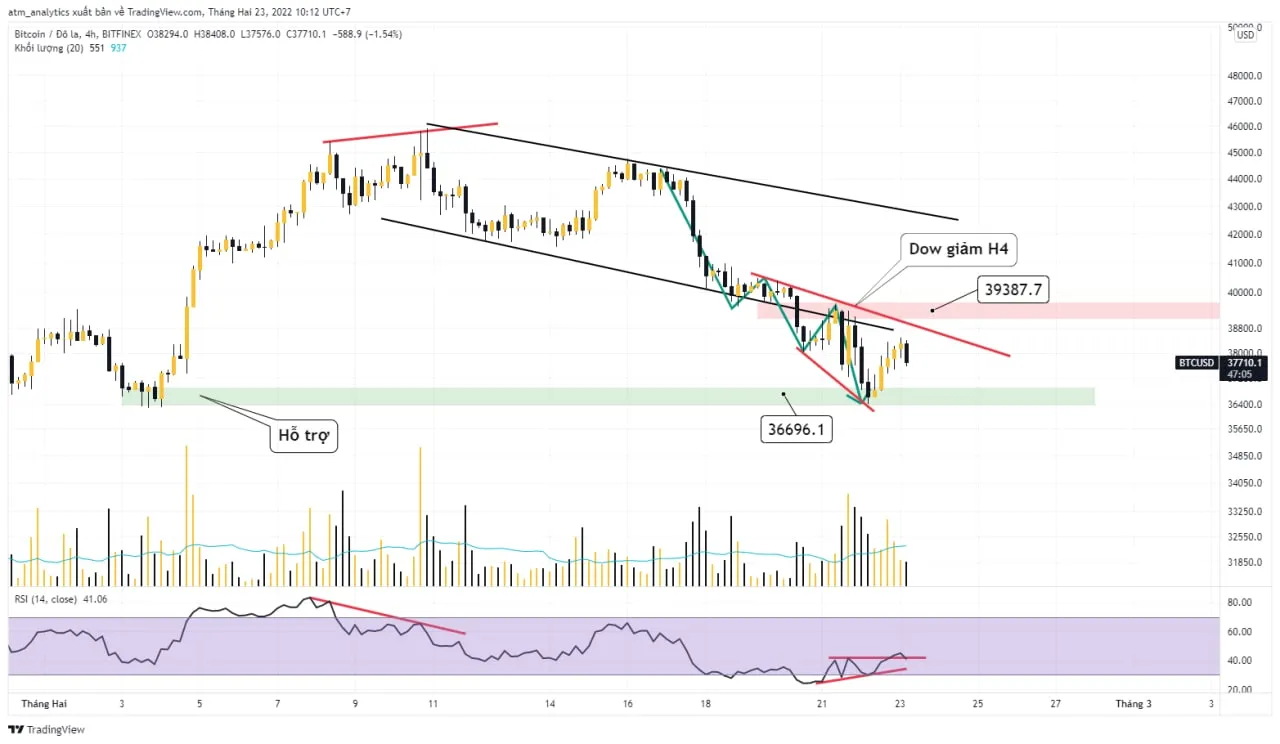The image size is (1280, 744).
Task: Click price axis label 41000.0
Action: [1244, 264]
